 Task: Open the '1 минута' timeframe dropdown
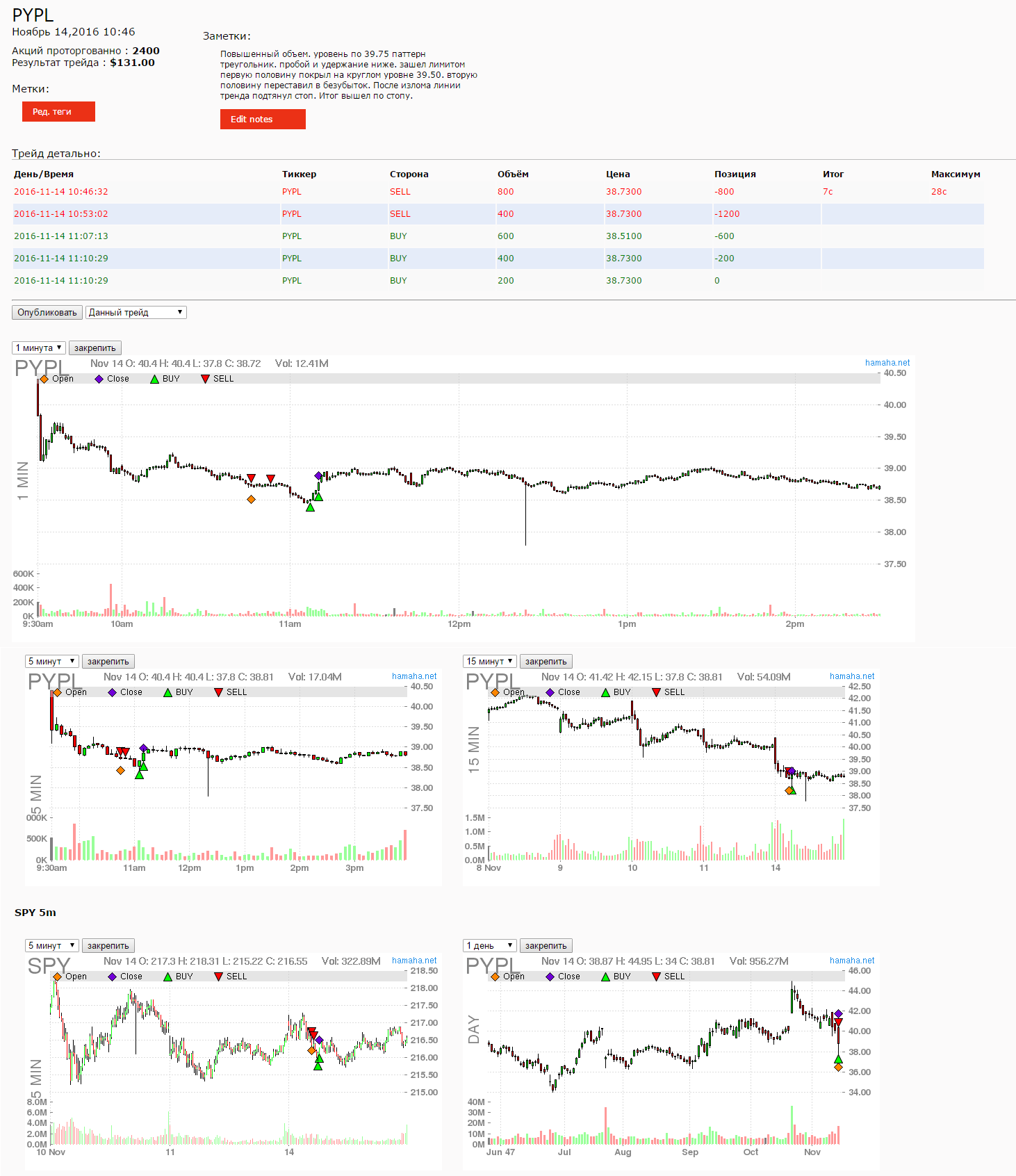click(39, 348)
